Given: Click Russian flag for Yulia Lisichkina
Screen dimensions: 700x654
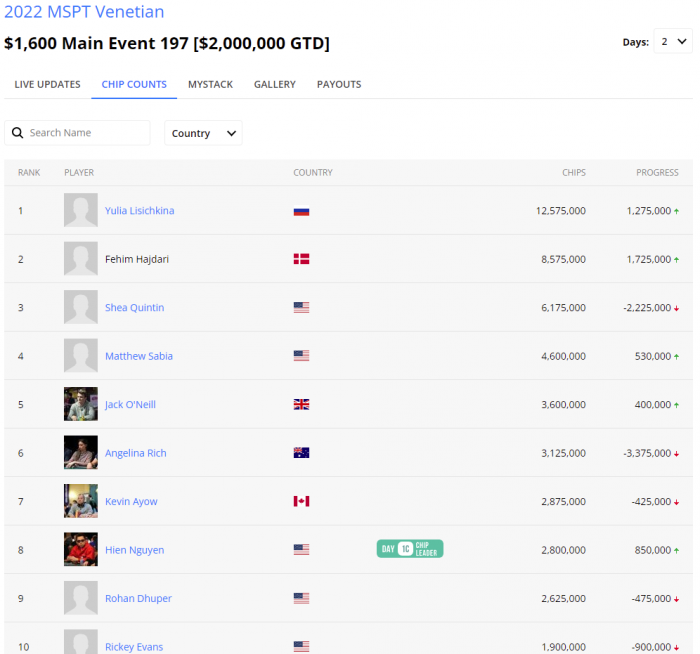Looking at the screenshot, I should [301, 211].
